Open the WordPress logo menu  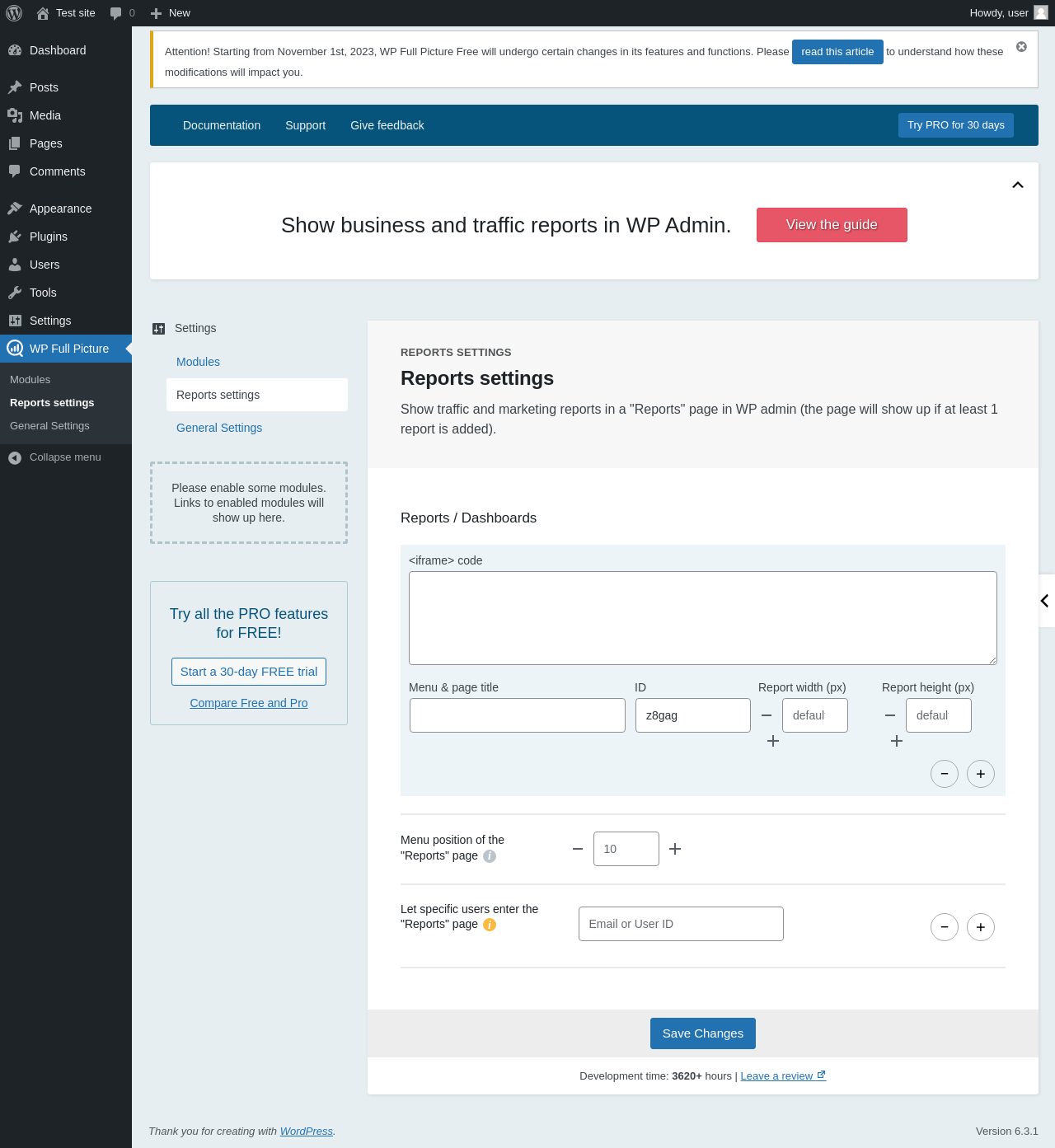click(x=14, y=13)
